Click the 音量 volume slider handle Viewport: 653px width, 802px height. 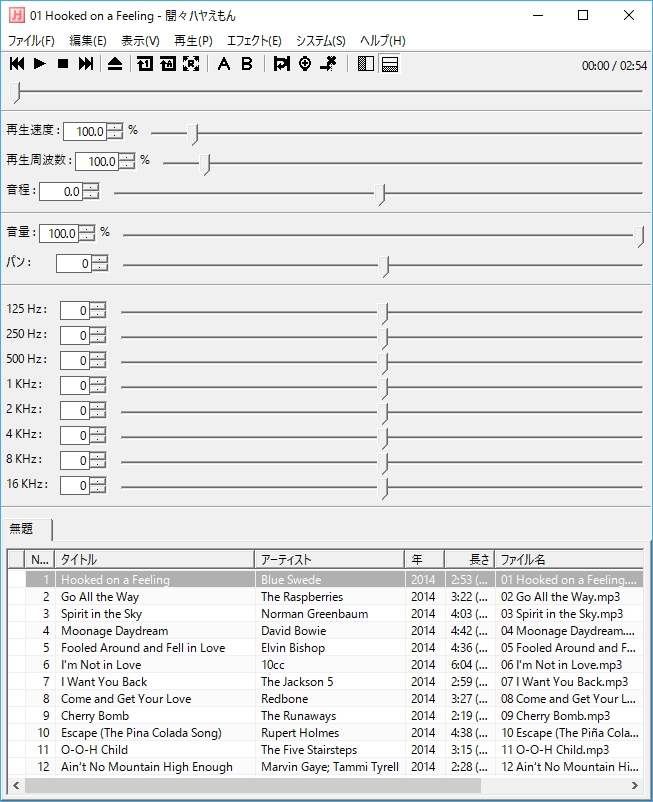(x=639, y=236)
